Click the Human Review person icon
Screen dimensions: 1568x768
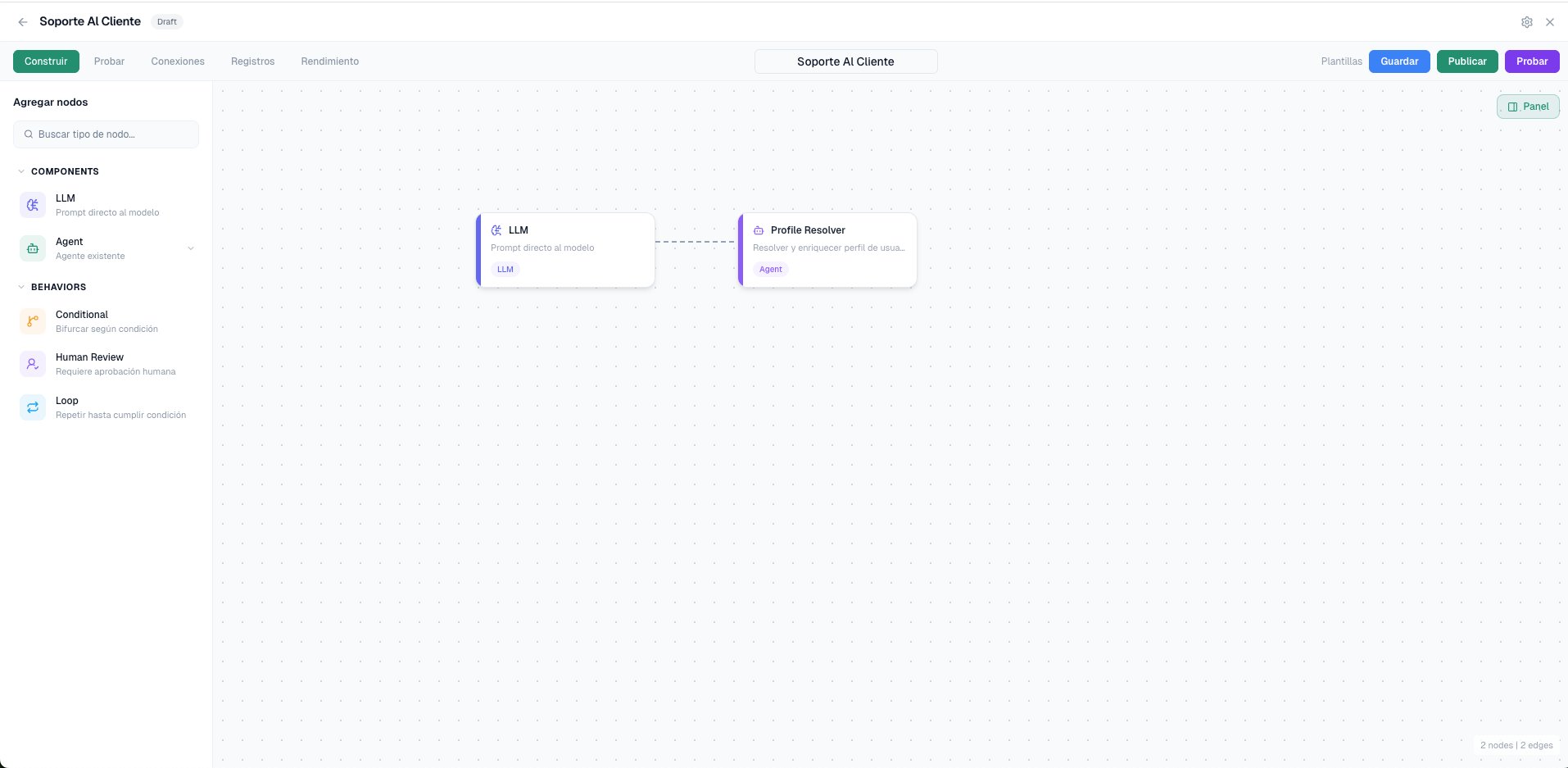(32, 364)
